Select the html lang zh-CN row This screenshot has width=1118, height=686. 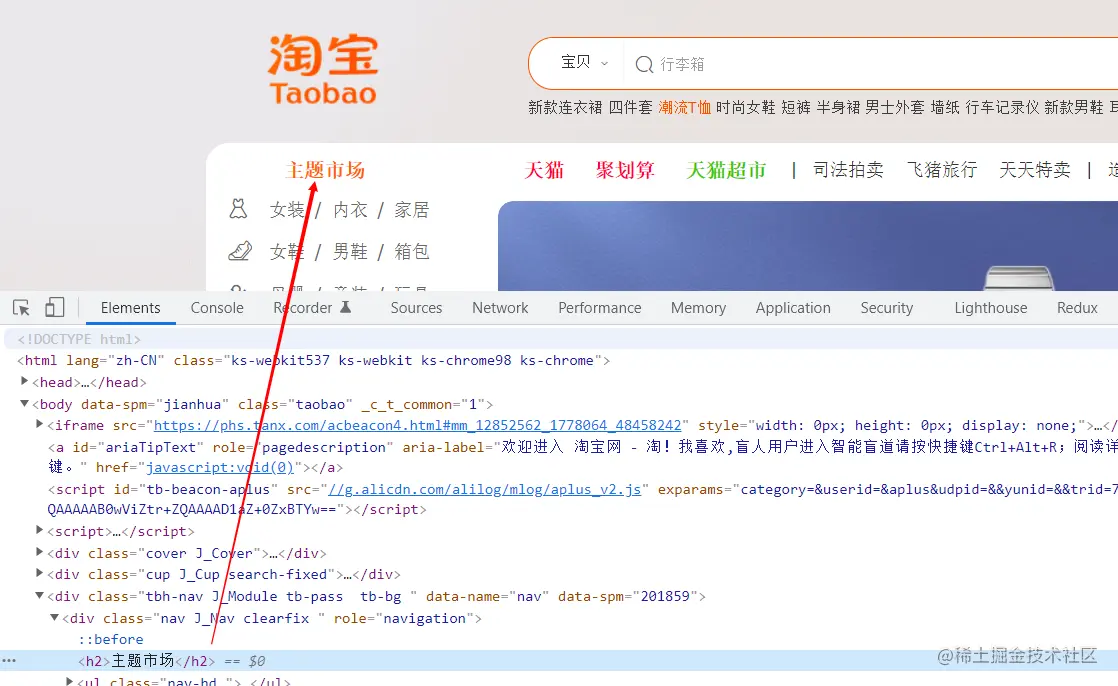559,360
